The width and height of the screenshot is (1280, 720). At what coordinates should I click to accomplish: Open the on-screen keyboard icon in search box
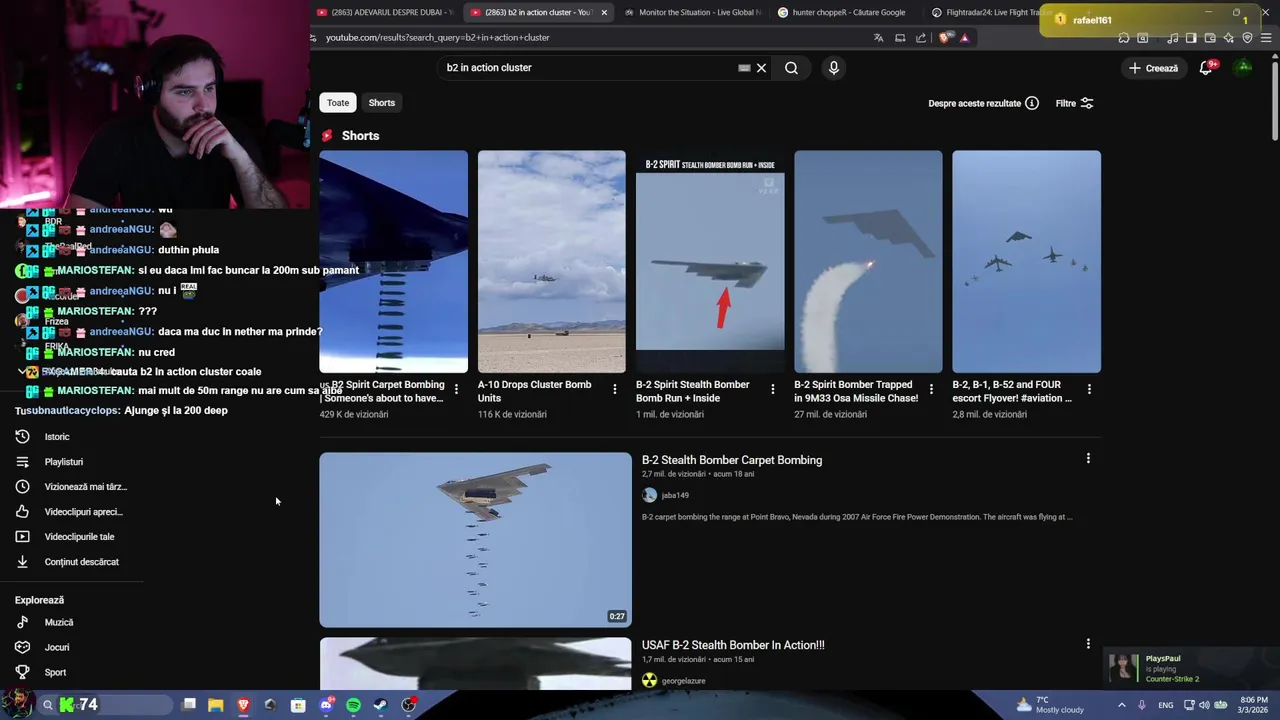[744, 68]
